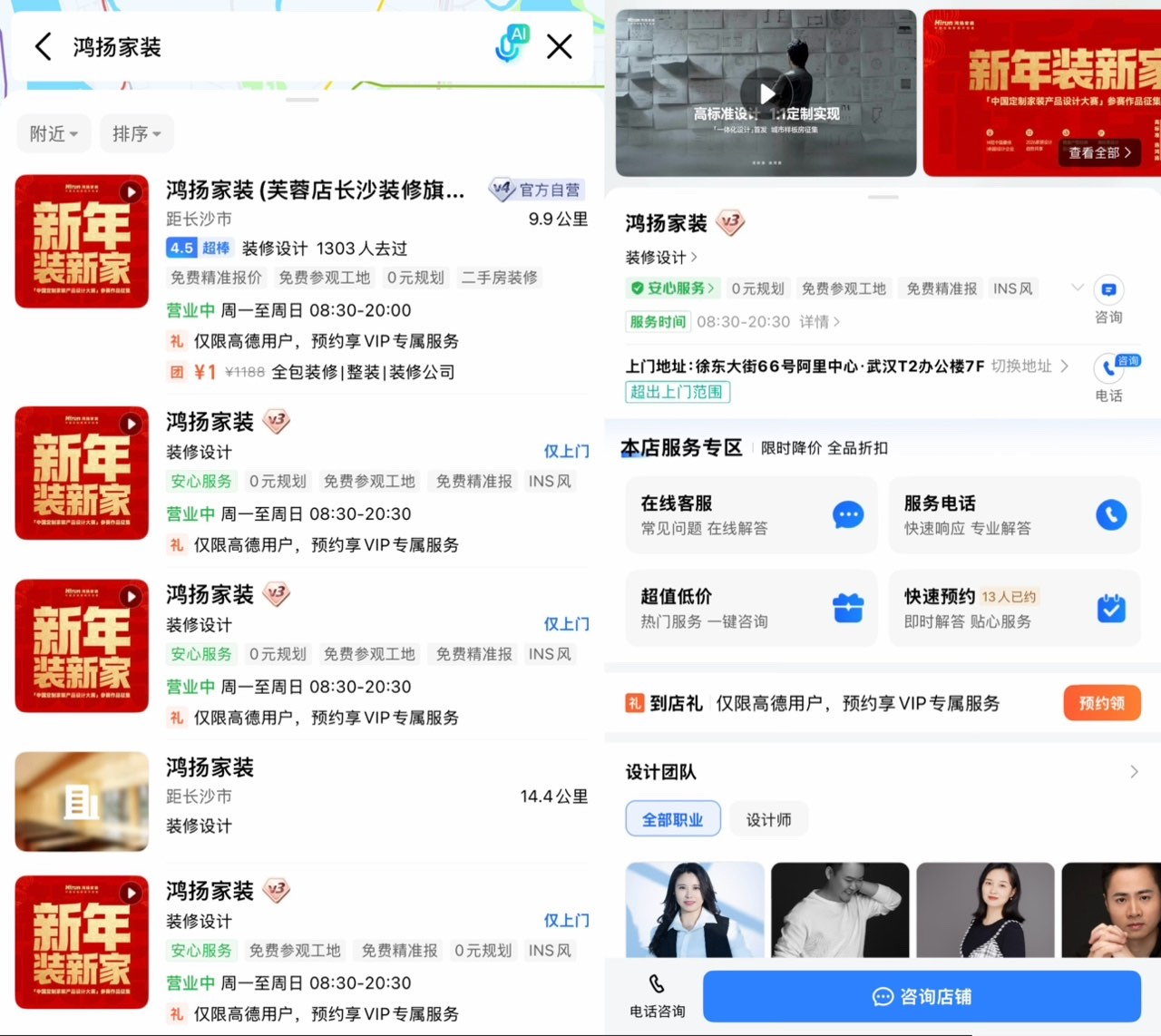Open the 排序 sort dropdown
This screenshot has height=1036, width=1161.
point(136,134)
